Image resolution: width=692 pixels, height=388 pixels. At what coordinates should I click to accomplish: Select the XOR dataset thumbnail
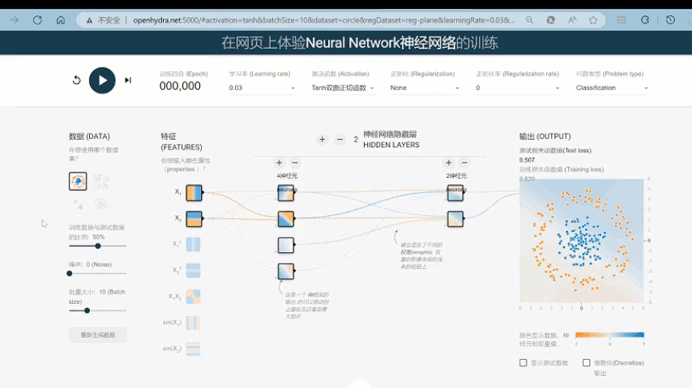click(x=102, y=181)
